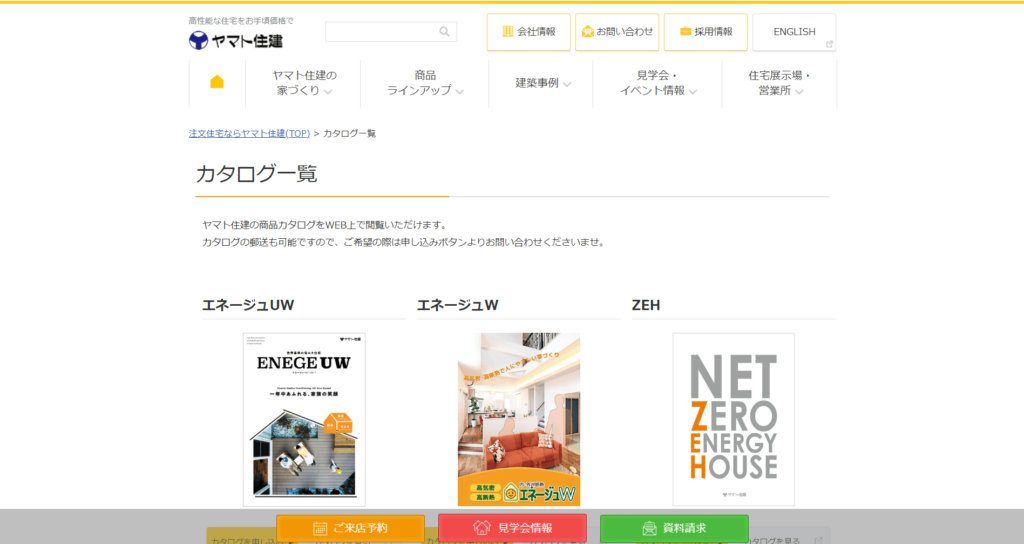The image size is (1024, 544).
Task: Click the house icon on 見学会情報
Action: click(x=481, y=528)
